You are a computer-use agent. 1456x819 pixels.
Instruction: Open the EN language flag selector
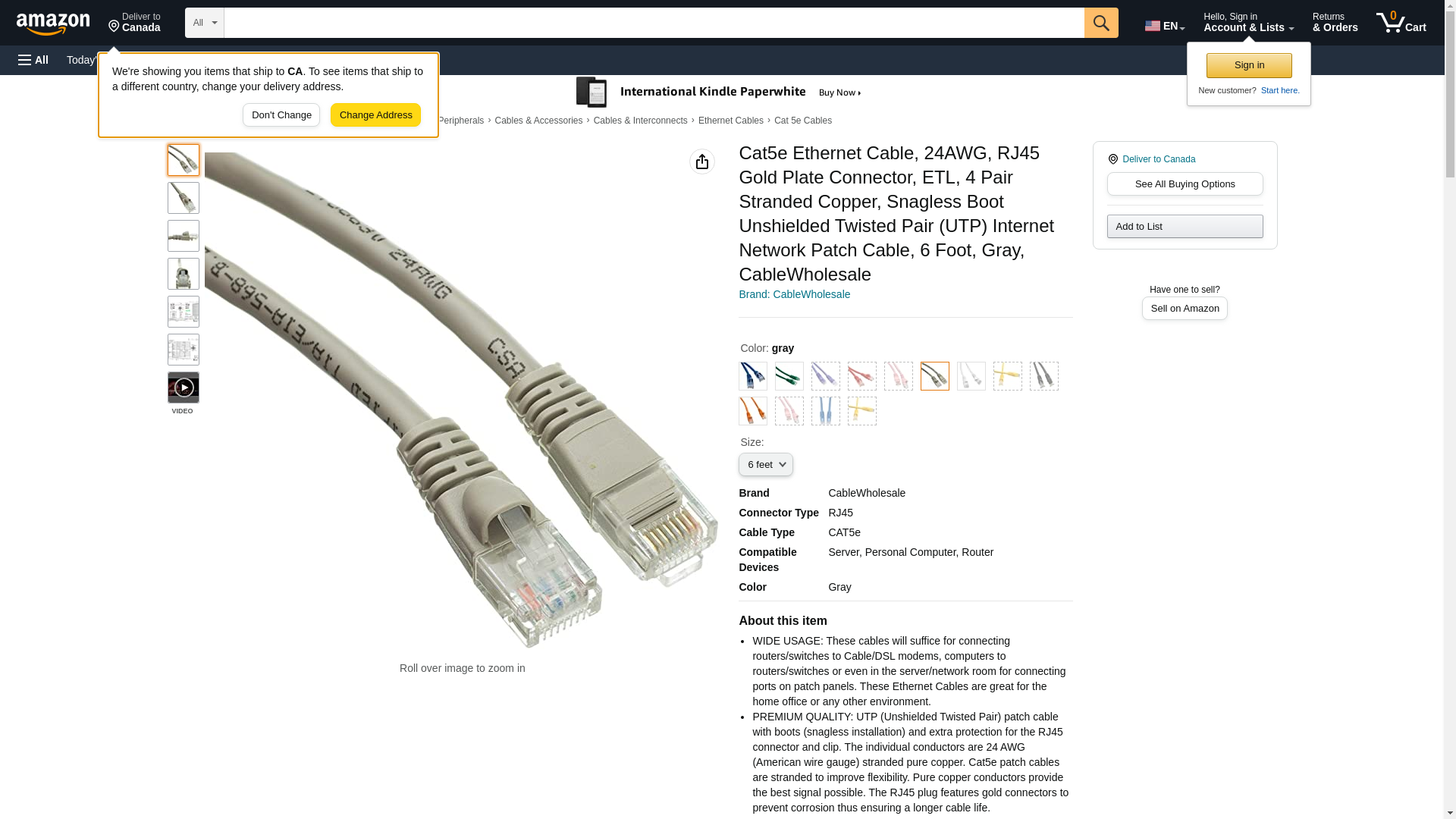1164,25
